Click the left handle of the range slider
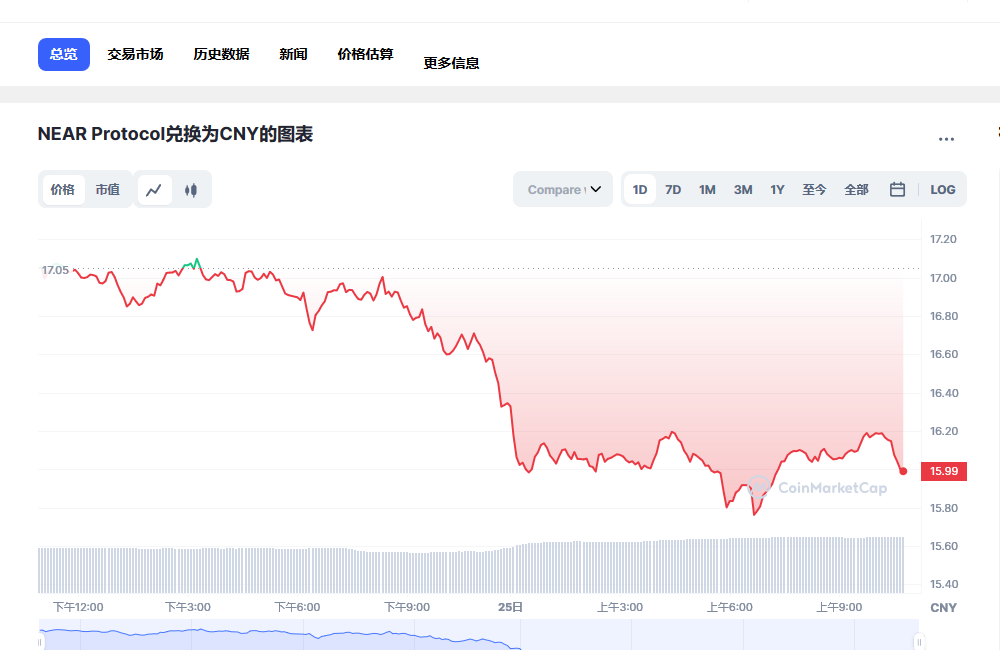 (x=41, y=642)
